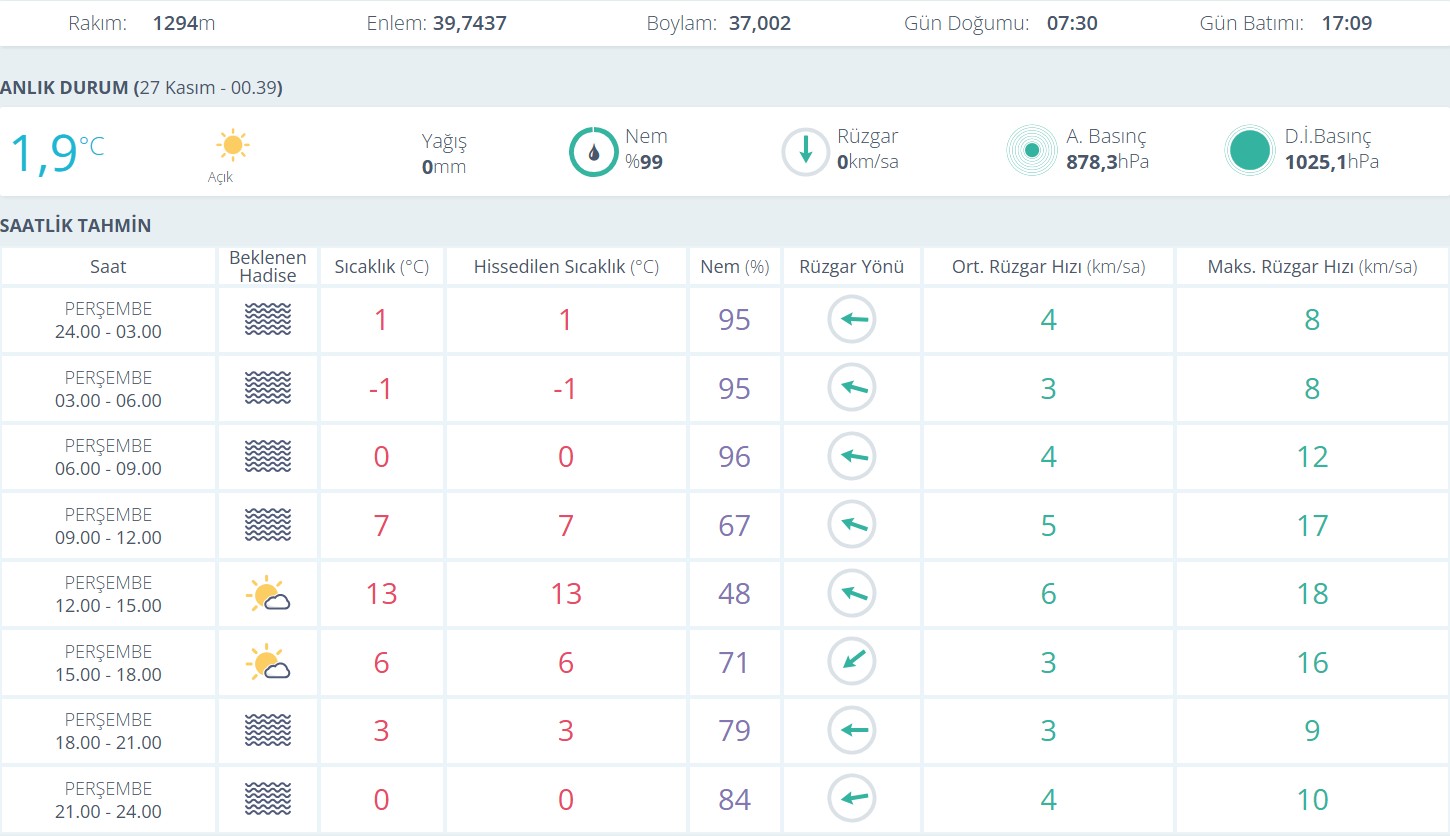Click the Rüzgar wind direction arrow icon
The width and height of the screenshot is (1450, 836).
coord(805,152)
